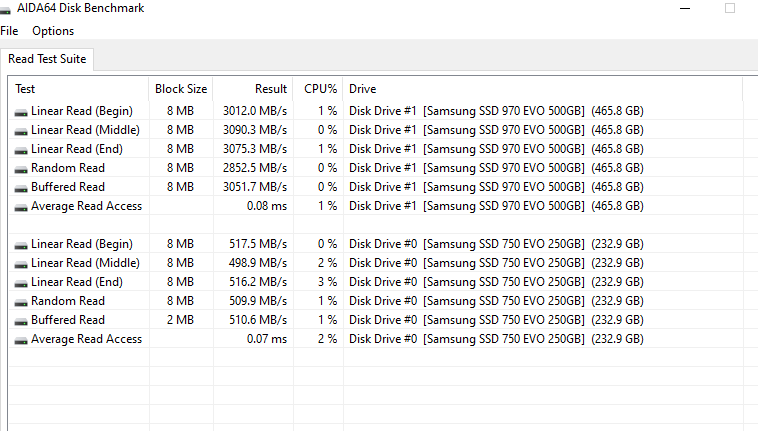Select the Read Test Suite tab
Image resolution: width=758 pixels, height=431 pixels.
pyautogui.click(x=47, y=59)
